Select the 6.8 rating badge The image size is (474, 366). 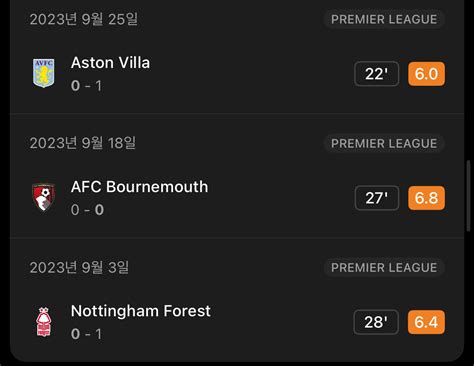tap(426, 198)
